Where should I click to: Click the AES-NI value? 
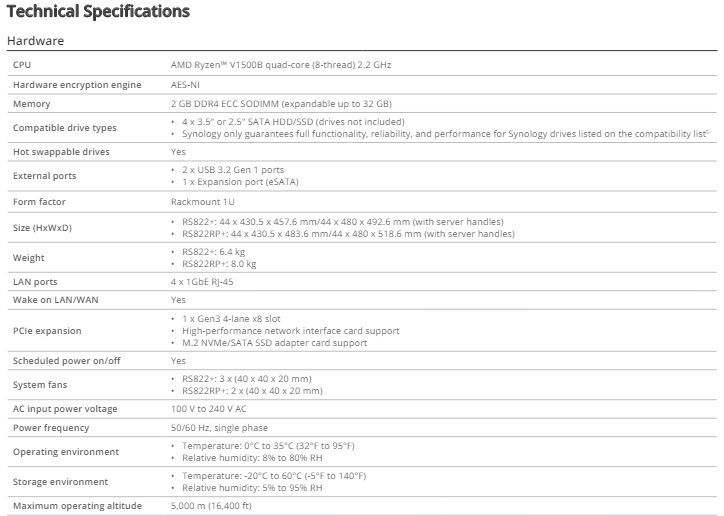(x=187, y=84)
